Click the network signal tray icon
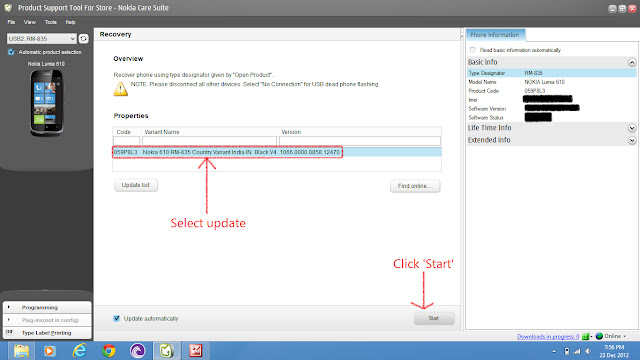 point(577,351)
